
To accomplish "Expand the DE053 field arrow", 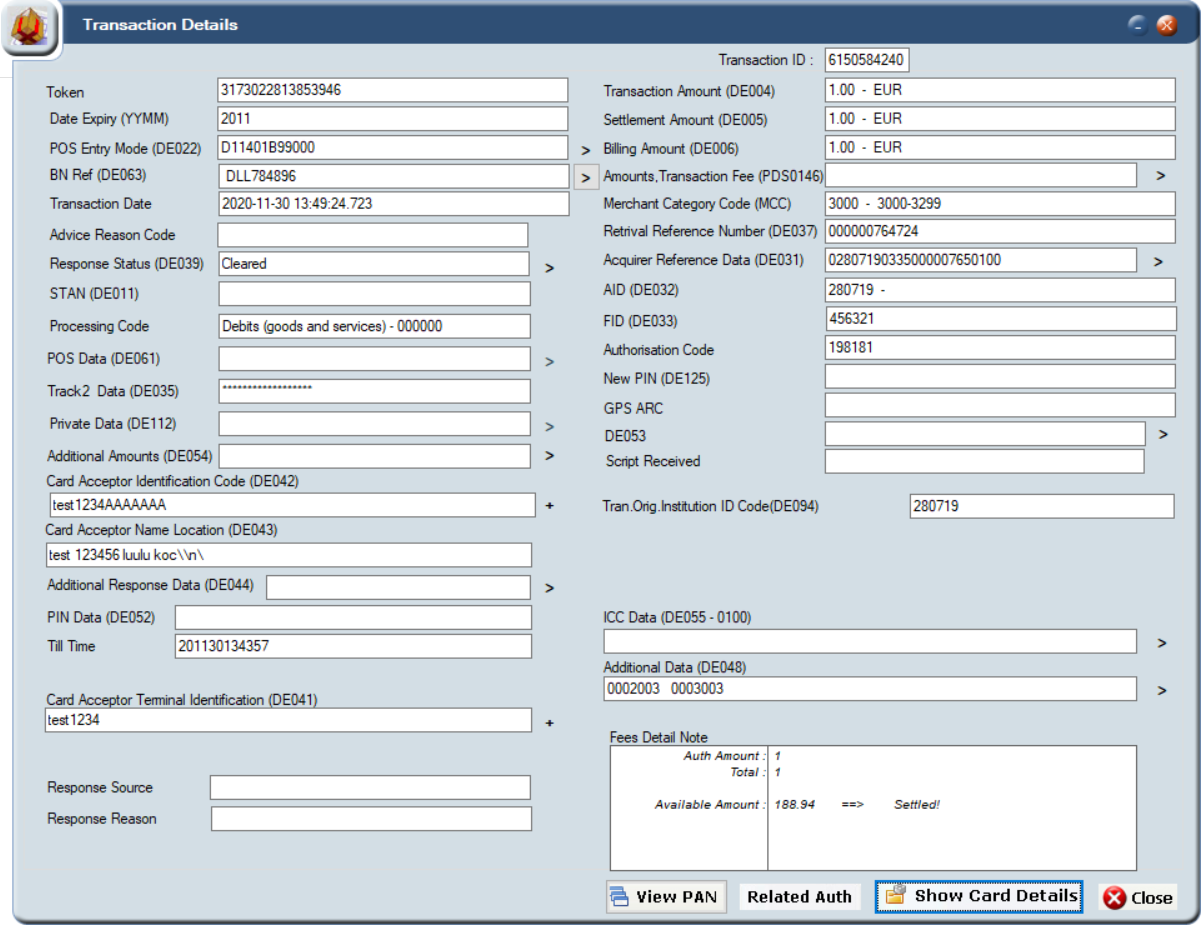I will [x=1163, y=435].
